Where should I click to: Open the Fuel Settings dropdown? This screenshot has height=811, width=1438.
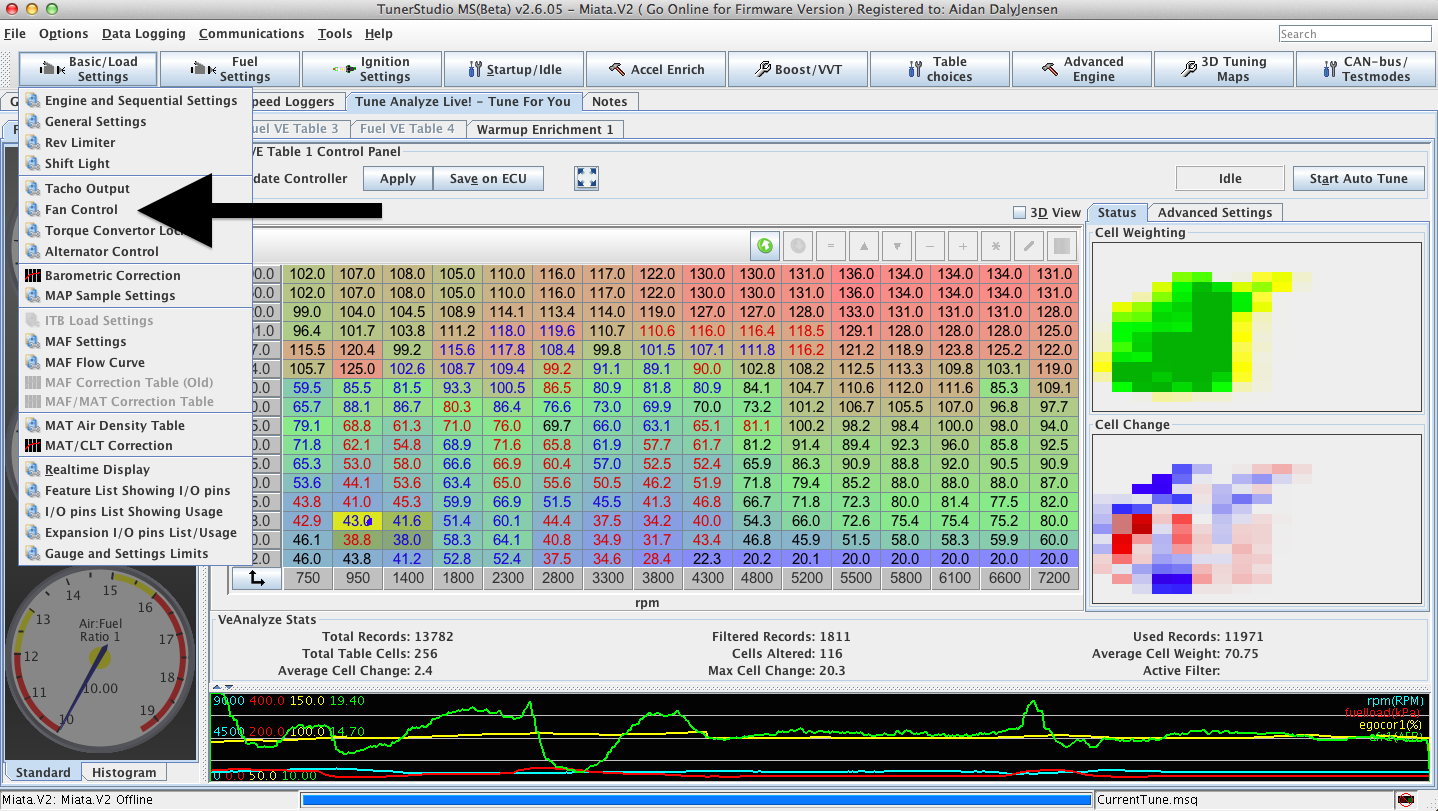coord(230,69)
